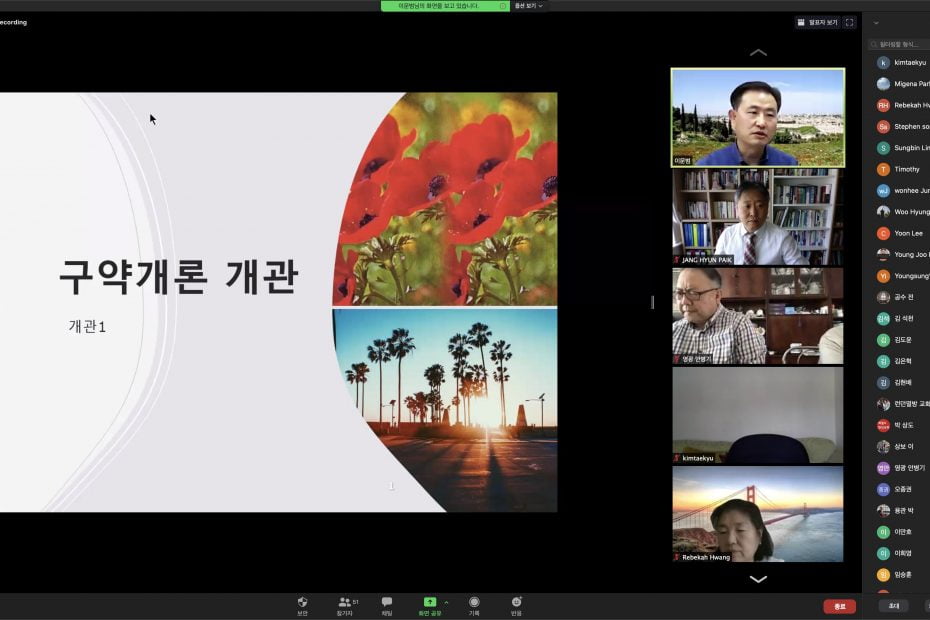The width and height of the screenshot is (930, 620).
Task: Click JANG HYUN PAIK video thumbnail
Action: coord(757,217)
